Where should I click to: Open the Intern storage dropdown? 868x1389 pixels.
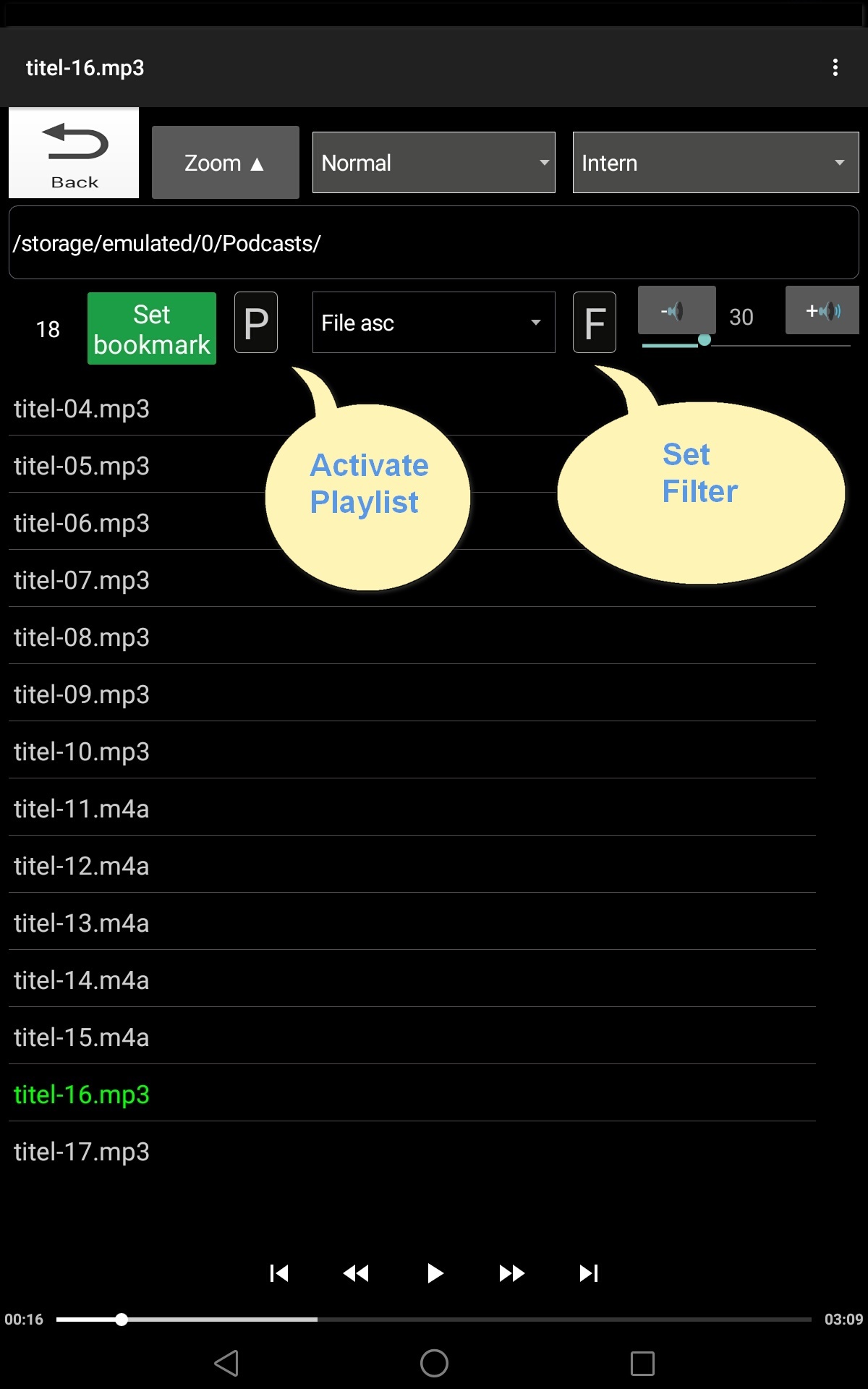(x=715, y=163)
